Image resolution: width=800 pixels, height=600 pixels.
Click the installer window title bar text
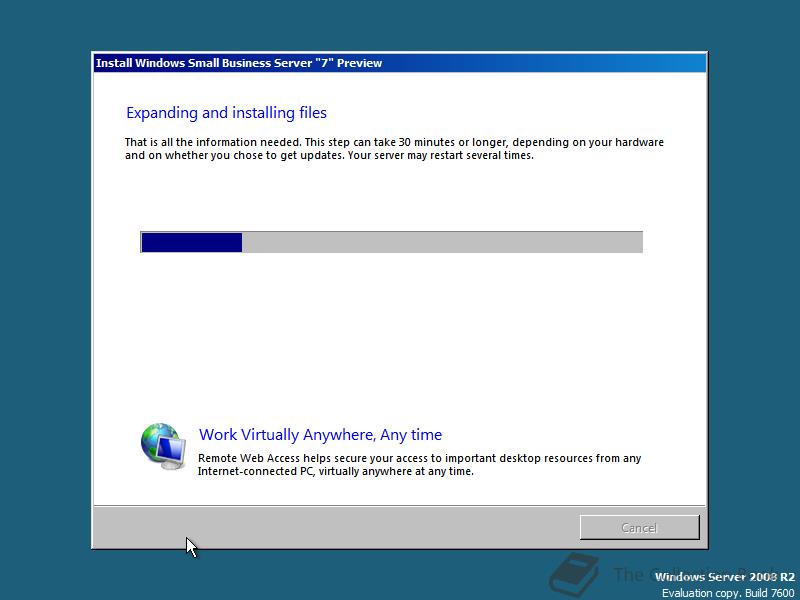click(239, 63)
